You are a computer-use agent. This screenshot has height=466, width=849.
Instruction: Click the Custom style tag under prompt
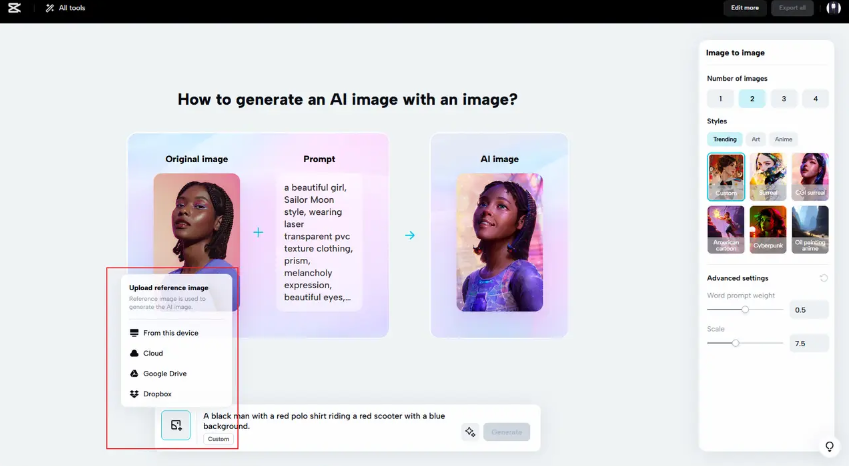click(x=218, y=439)
